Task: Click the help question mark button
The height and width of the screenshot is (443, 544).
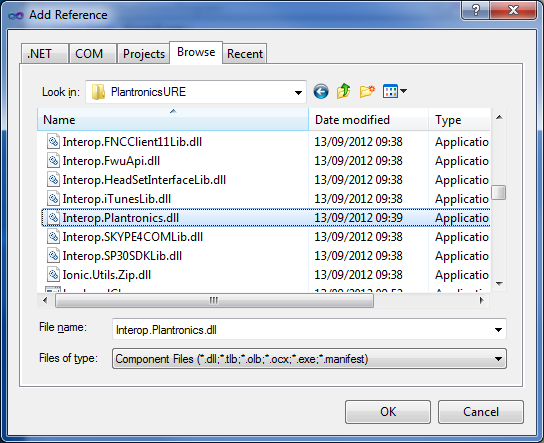Action: 476,10
